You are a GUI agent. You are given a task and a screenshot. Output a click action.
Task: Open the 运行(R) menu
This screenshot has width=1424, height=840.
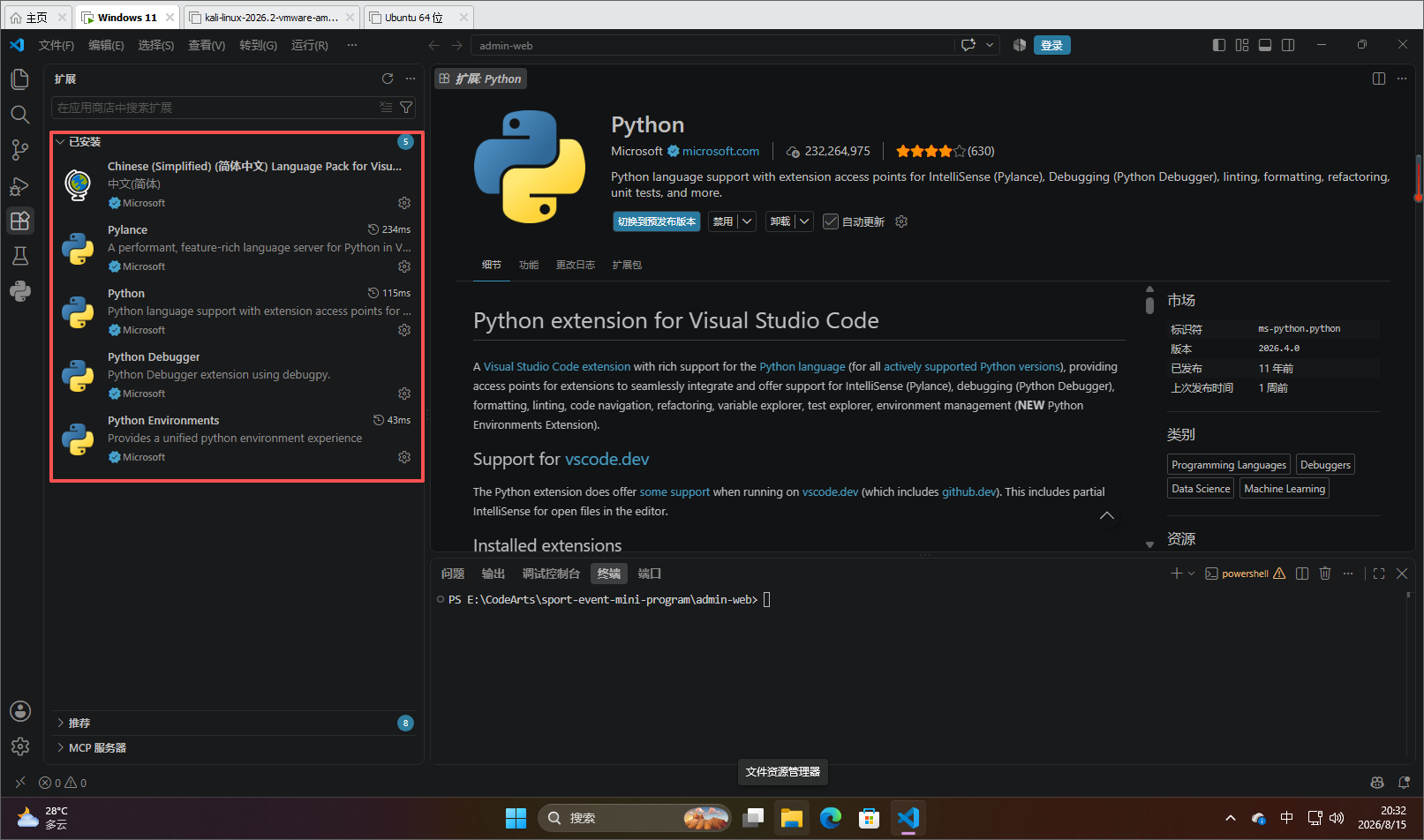tap(310, 45)
